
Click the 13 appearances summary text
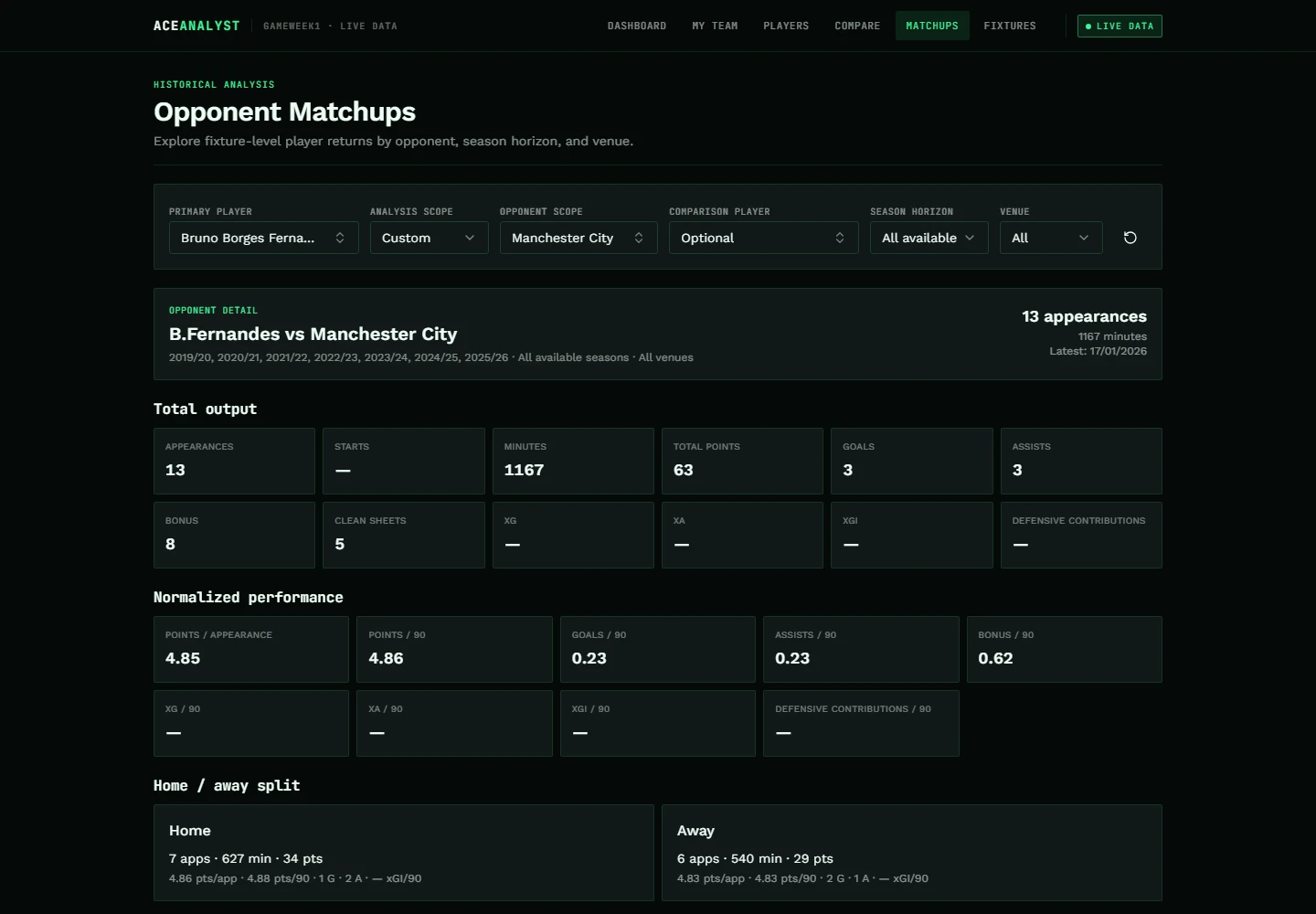point(1084,316)
